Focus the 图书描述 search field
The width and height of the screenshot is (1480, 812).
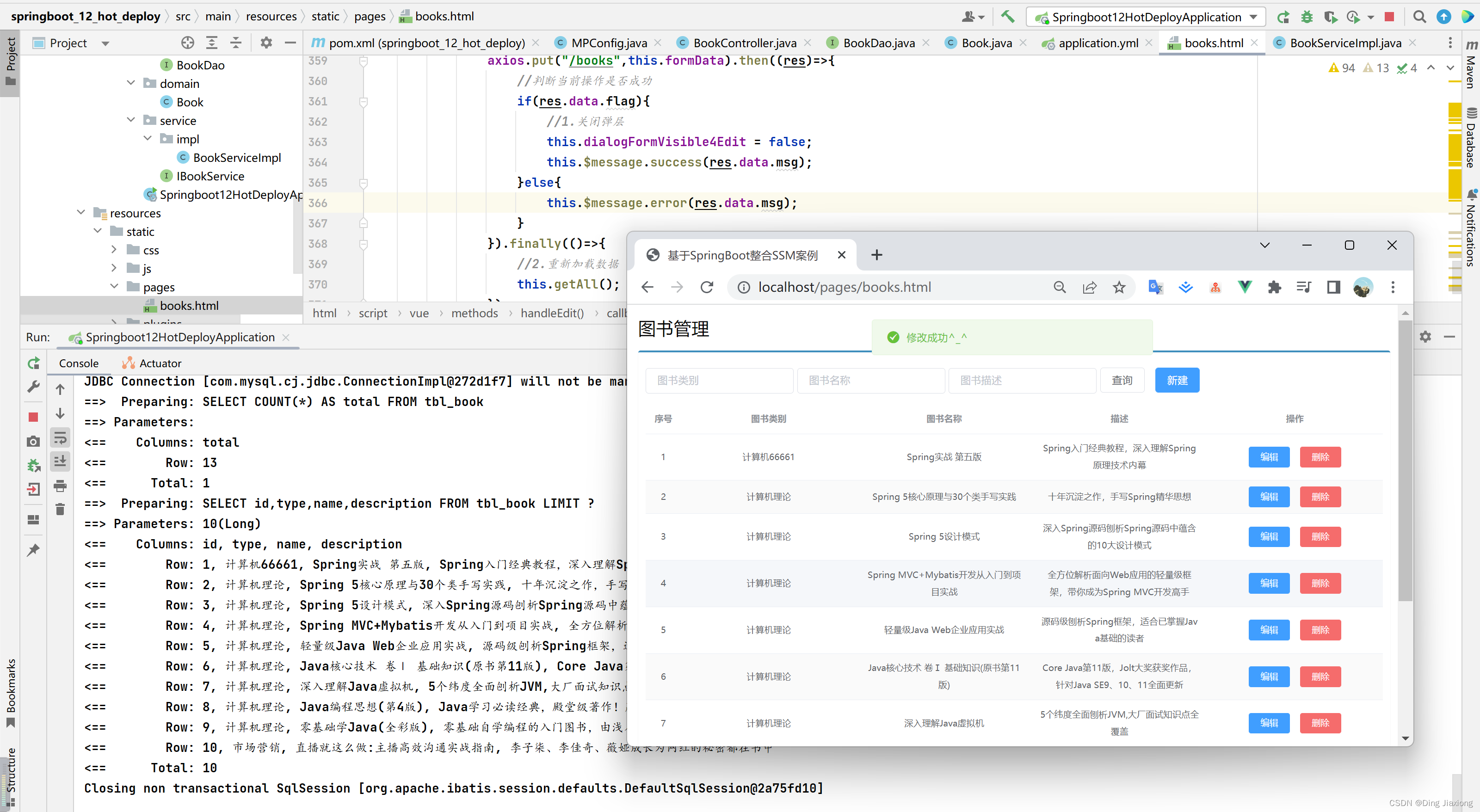click(1022, 380)
